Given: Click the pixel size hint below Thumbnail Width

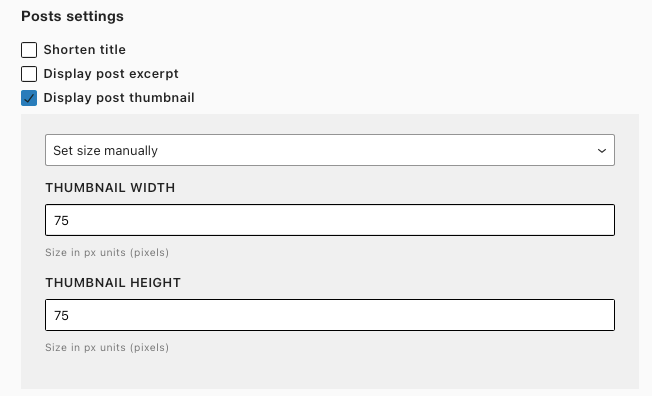Looking at the screenshot, I should point(107,252).
